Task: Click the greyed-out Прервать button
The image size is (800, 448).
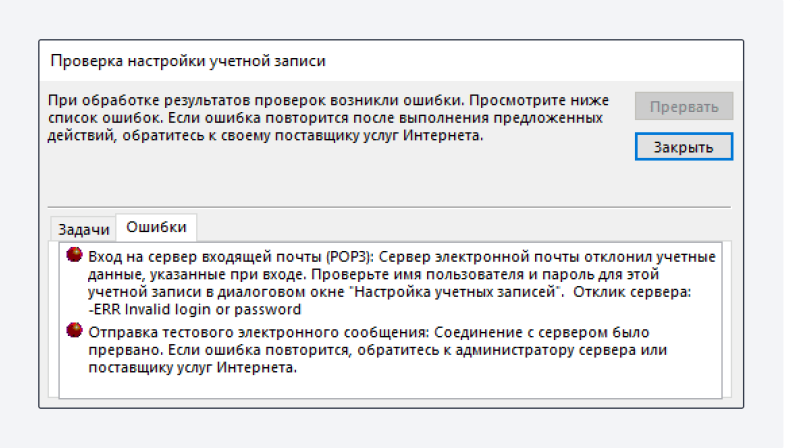Action: [684, 106]
